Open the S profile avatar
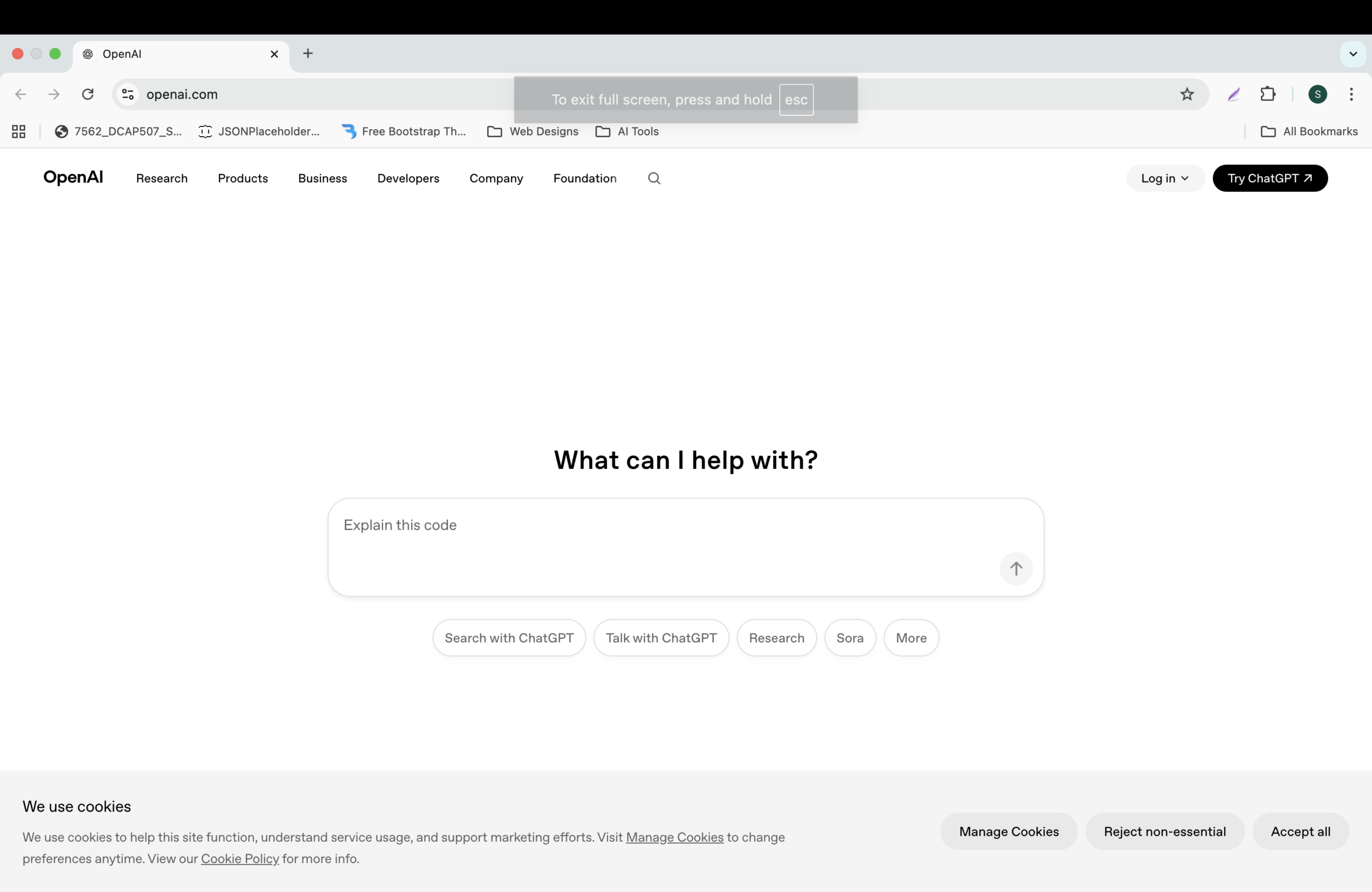 pos(1317,94)
